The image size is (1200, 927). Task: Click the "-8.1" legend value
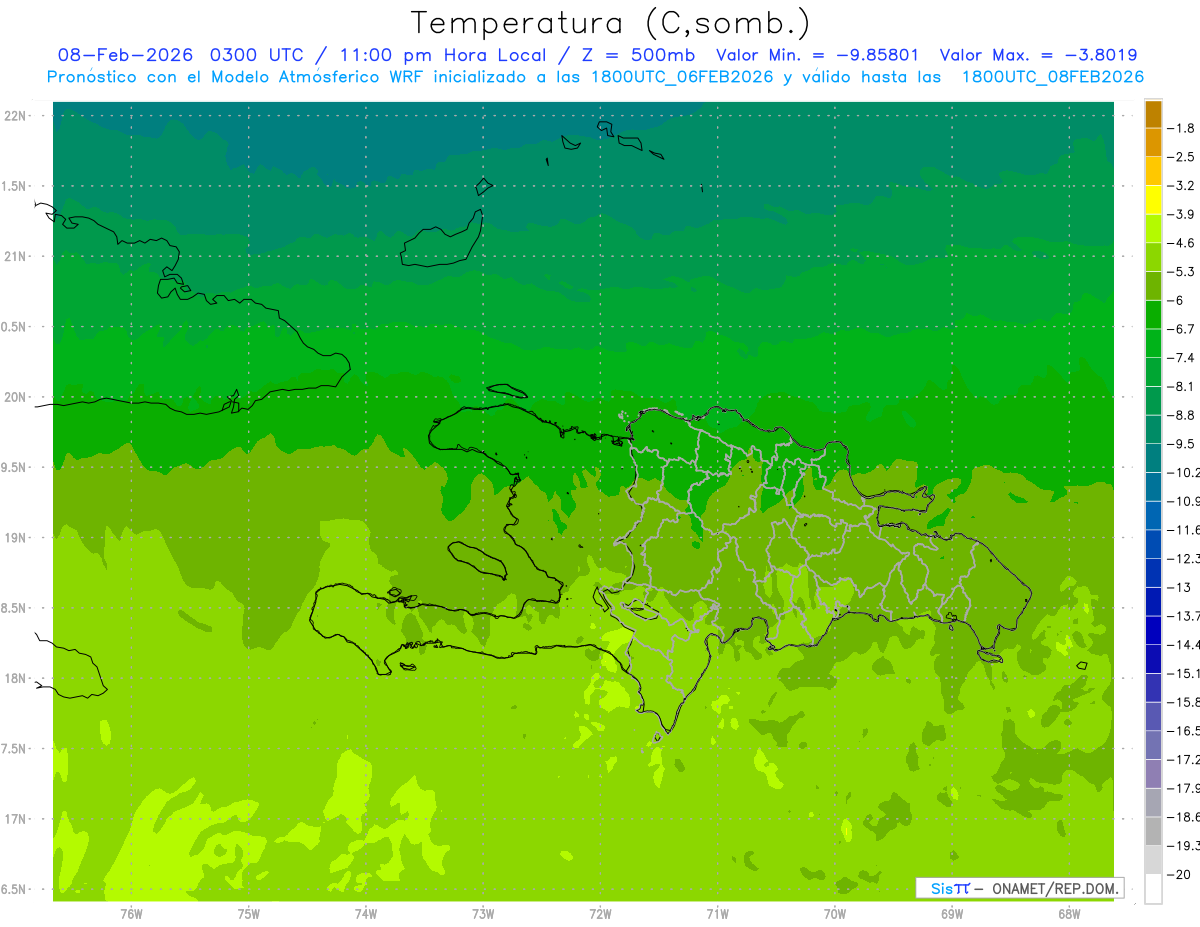point(1181,386)
